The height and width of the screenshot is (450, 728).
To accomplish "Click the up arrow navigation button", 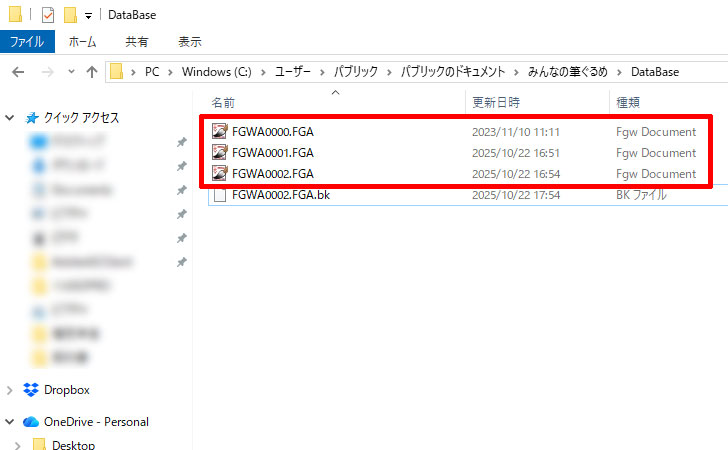I will click(92, 72).
